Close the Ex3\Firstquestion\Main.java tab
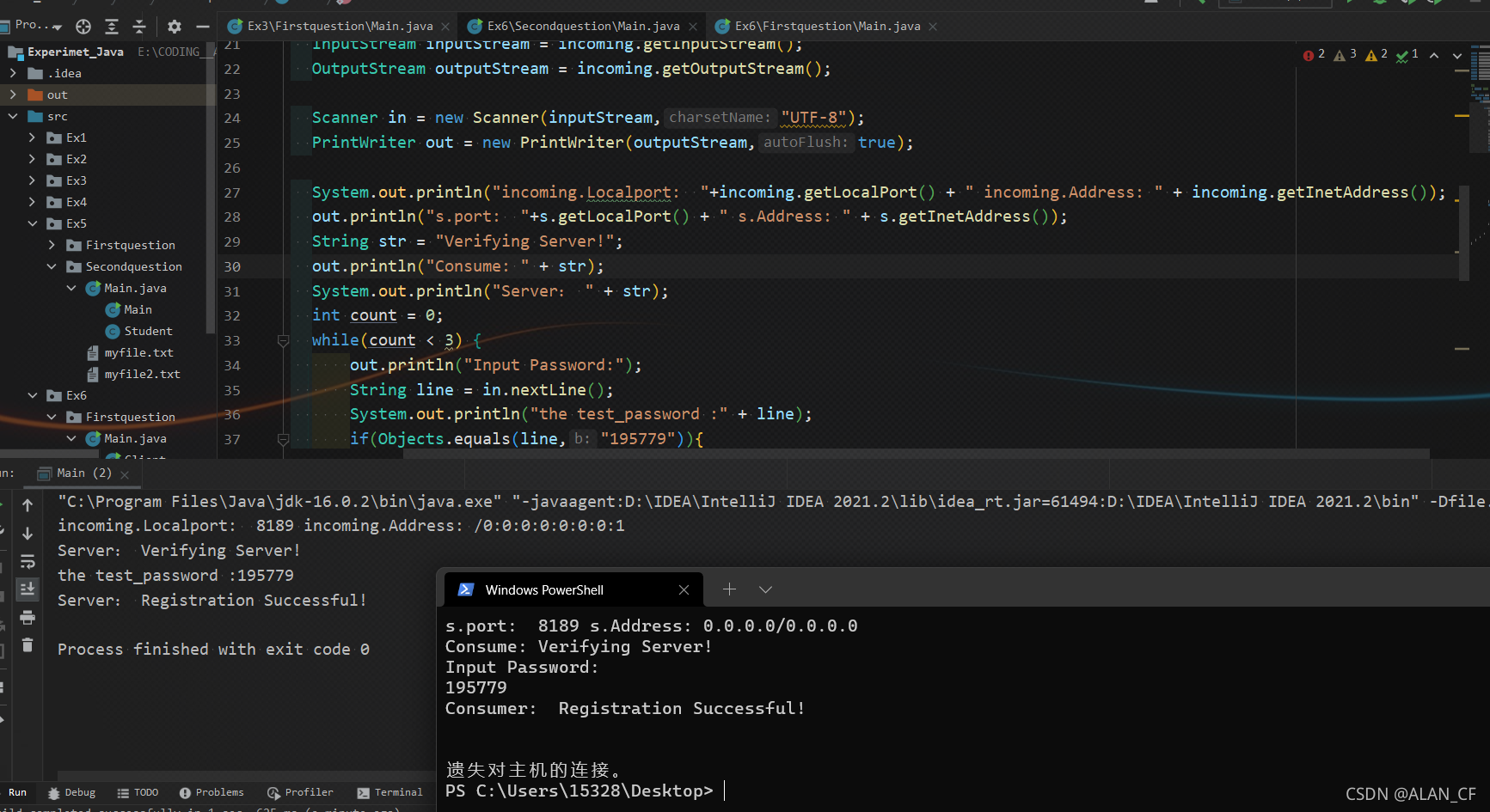 [445, 27]
